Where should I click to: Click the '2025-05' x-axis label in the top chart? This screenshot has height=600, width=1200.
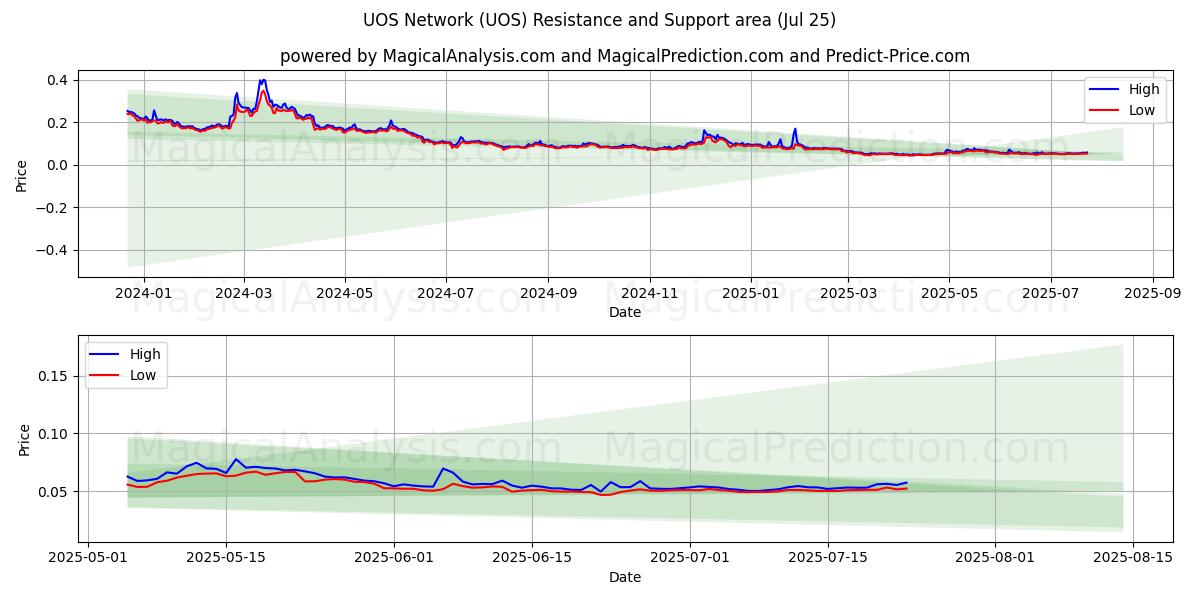click(949, 293)
